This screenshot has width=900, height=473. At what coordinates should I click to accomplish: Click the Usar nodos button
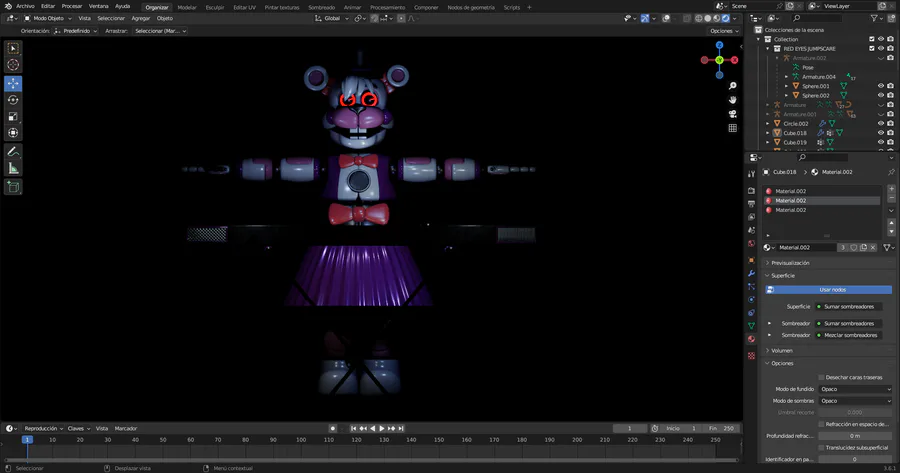828,290
